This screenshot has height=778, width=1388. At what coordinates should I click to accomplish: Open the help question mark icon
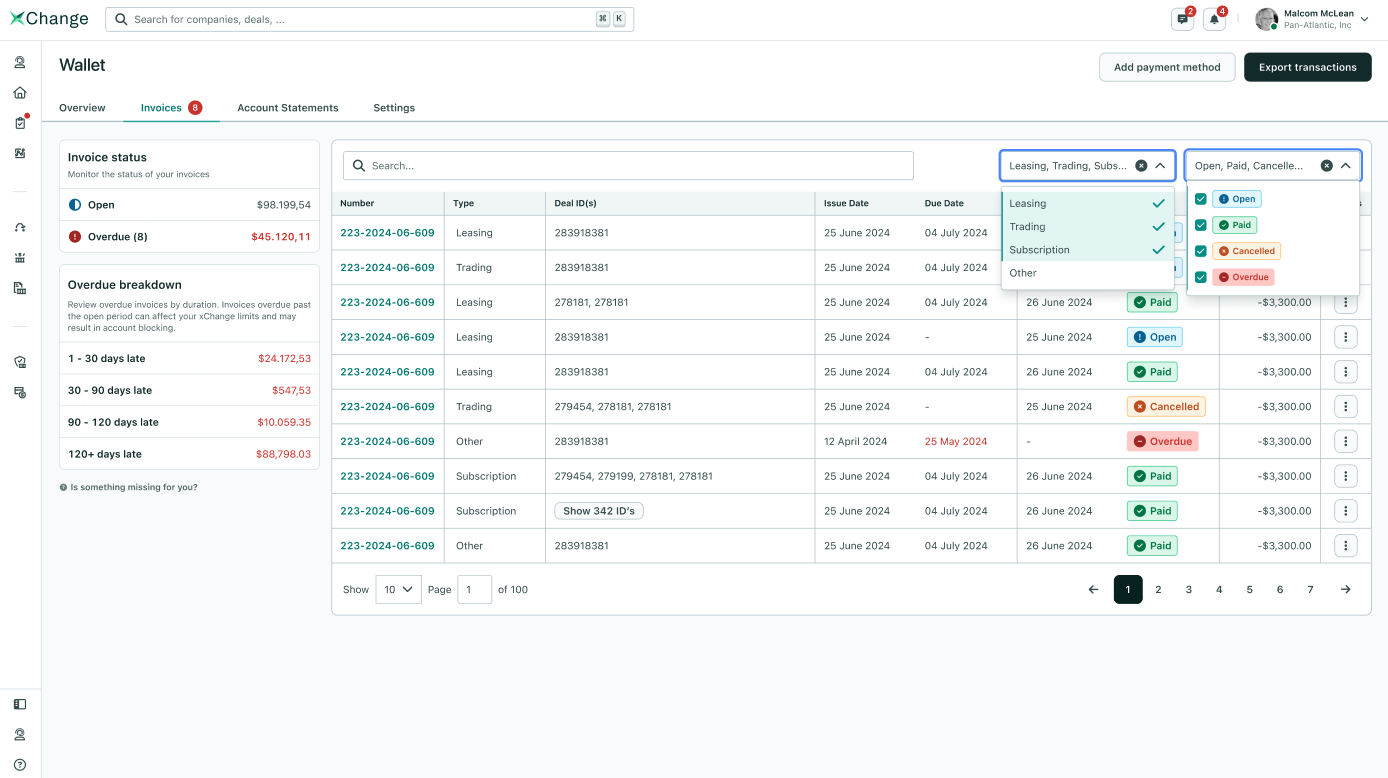[20, 765]
